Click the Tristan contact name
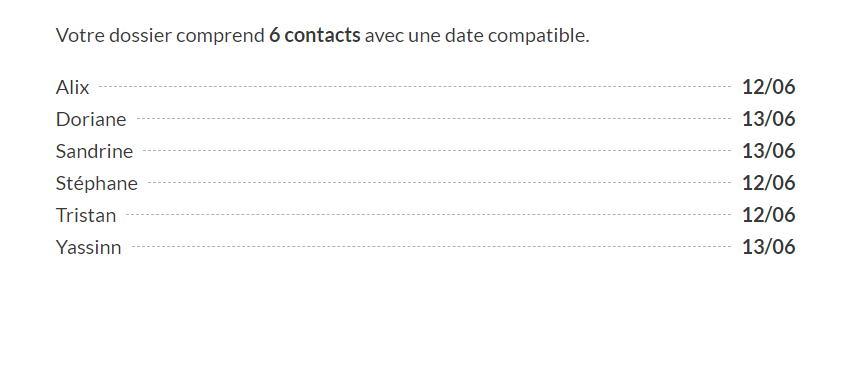The height and width of the screenshot is (365, 866). click(86, 215)
